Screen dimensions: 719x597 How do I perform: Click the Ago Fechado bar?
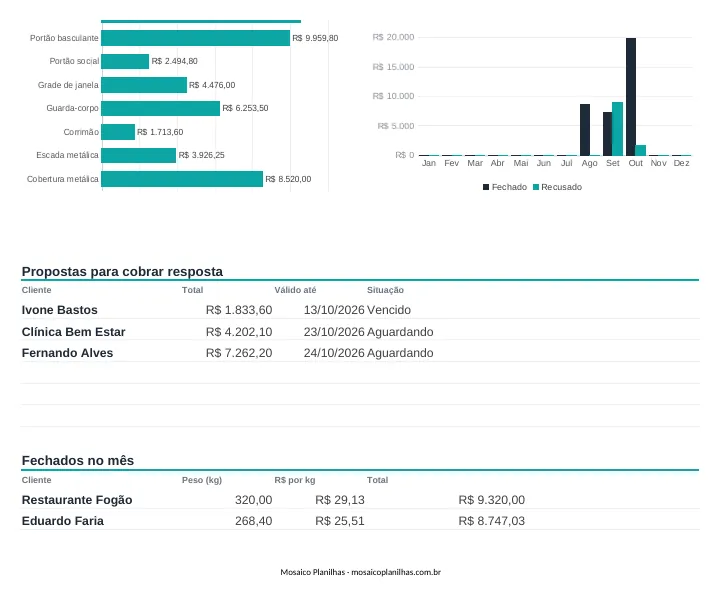click(585, 130)
